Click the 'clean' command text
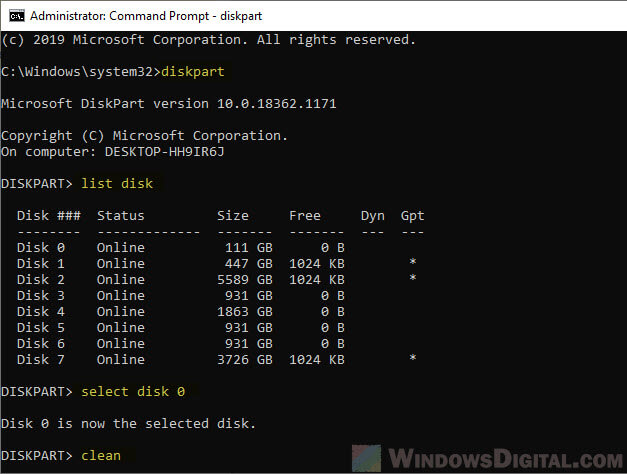 (101, 456)
